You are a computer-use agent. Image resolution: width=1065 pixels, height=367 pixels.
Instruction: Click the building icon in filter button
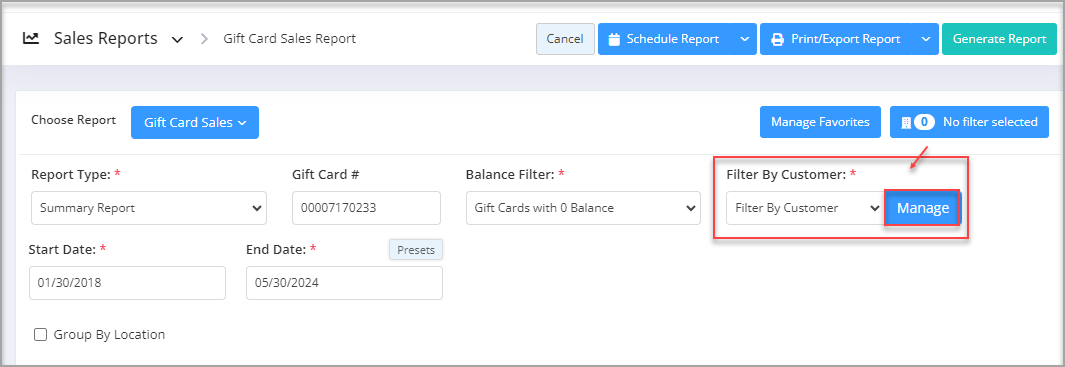pos(905,122)
